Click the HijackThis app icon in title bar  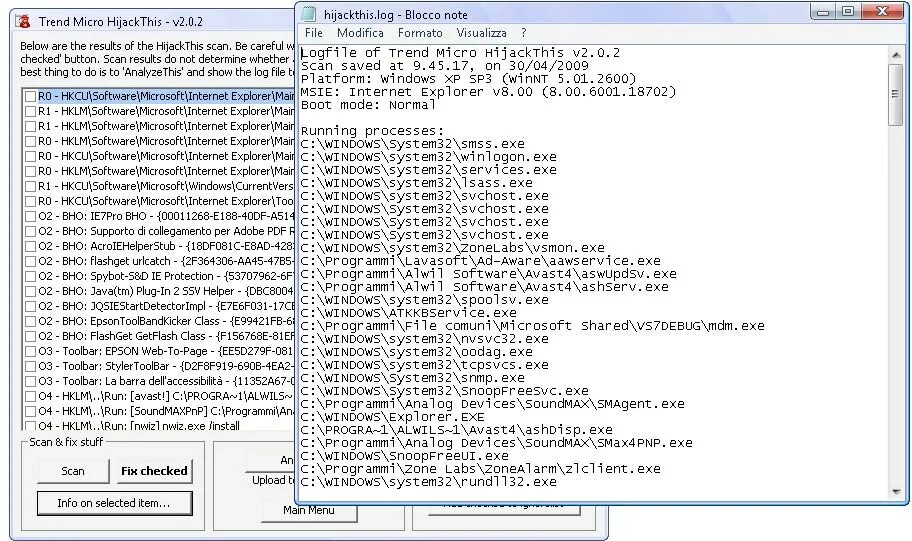[24, 22]
